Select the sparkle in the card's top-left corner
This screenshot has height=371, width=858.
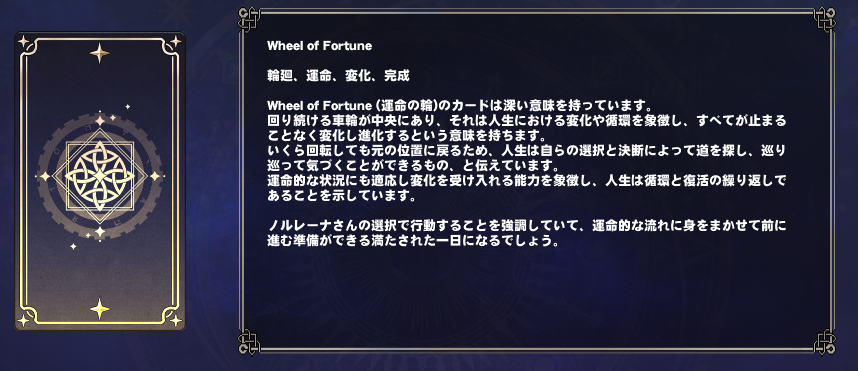point(24,42)
